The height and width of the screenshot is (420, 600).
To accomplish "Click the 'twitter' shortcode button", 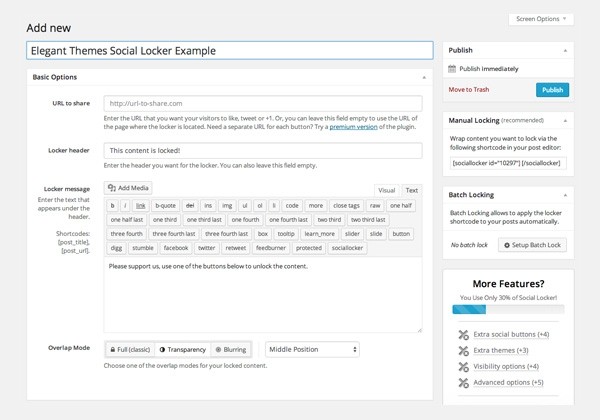I will tap(207, 248).
